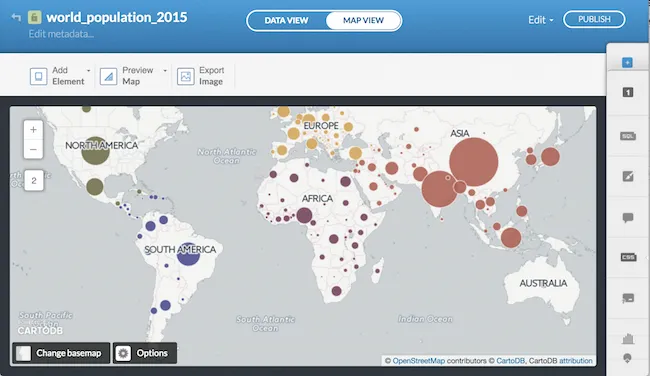Image resolution: width=650 pixels, height=376 pixels.
Task: Open the filters histogram icon
Action: click(628, 338)
